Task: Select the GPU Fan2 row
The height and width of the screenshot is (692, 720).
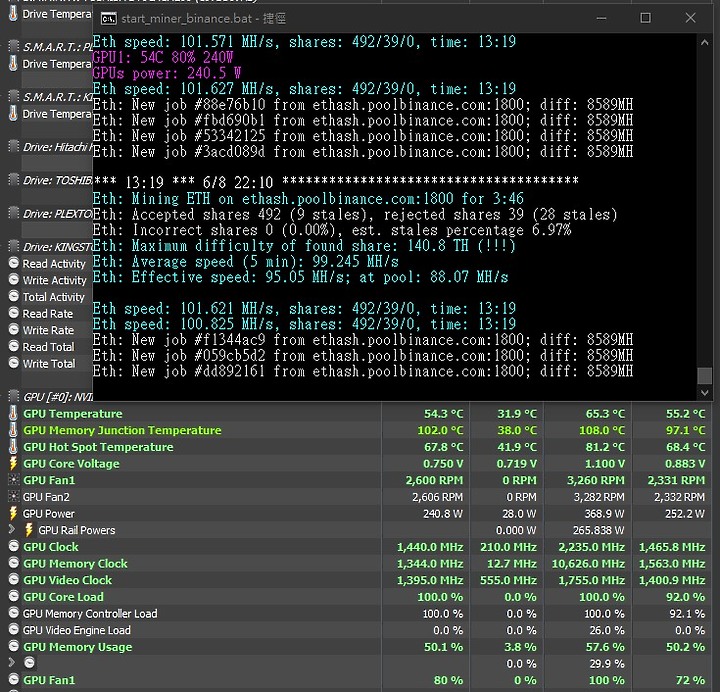Action: [360, 497]
